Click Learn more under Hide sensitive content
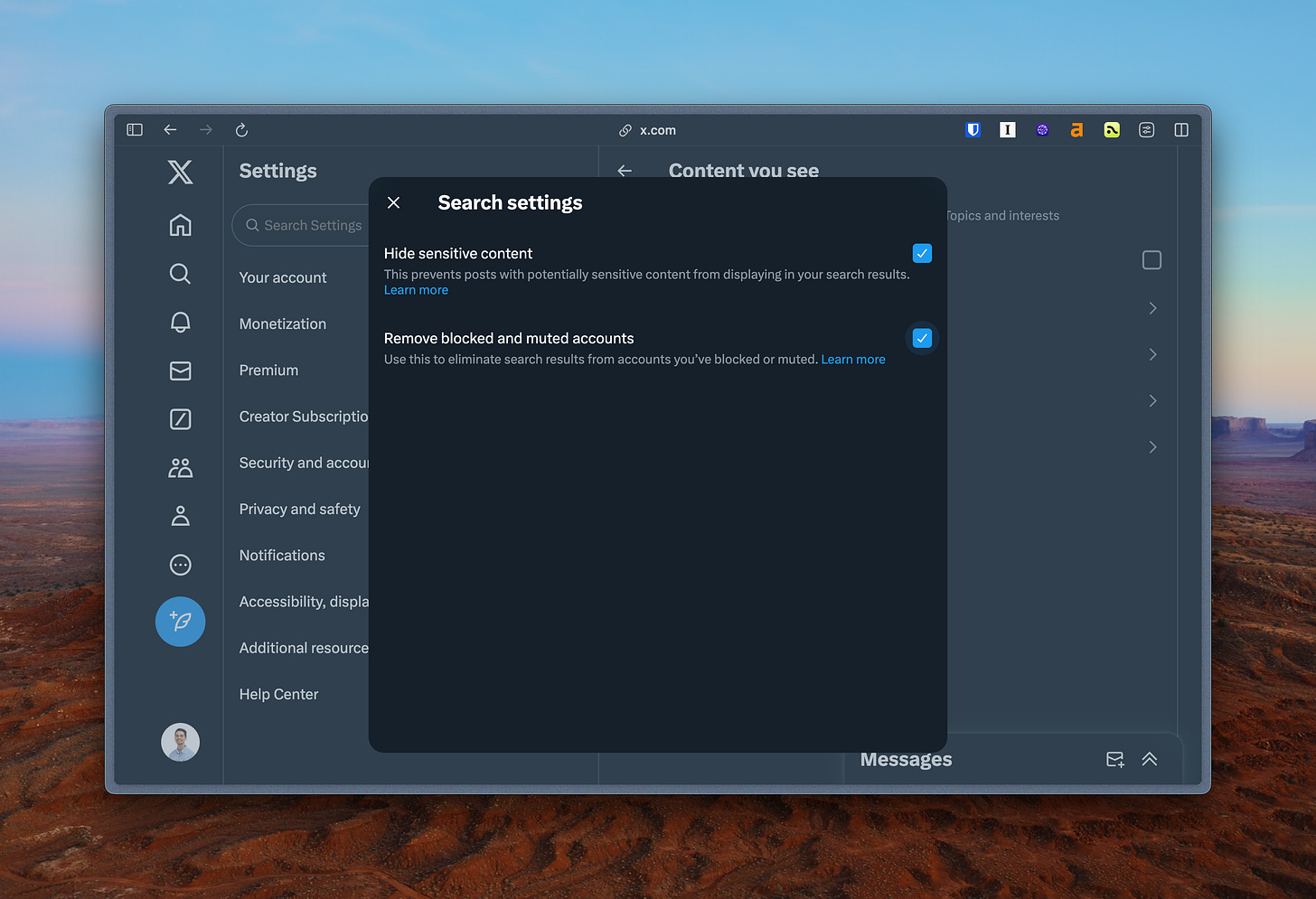This screenshot has width=1316, height=899. click(416, 290)
